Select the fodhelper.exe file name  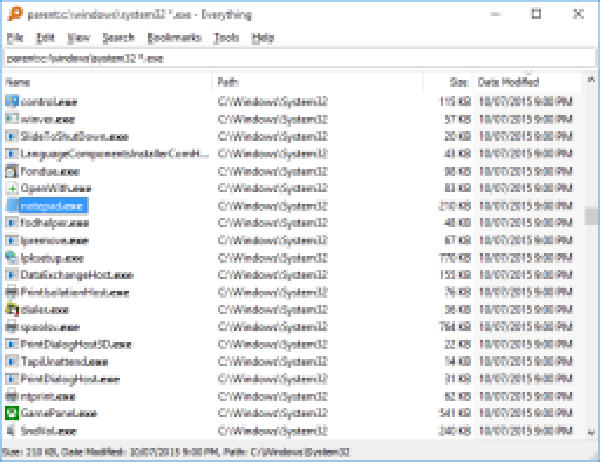[x=55, y=223]
